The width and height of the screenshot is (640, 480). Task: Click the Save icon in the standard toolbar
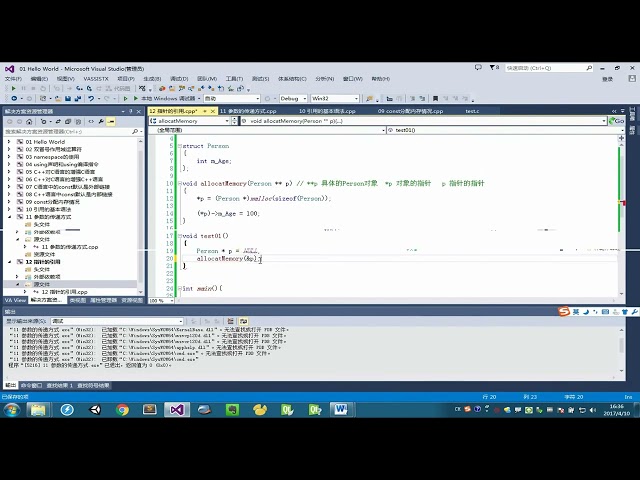coord(68,98)
